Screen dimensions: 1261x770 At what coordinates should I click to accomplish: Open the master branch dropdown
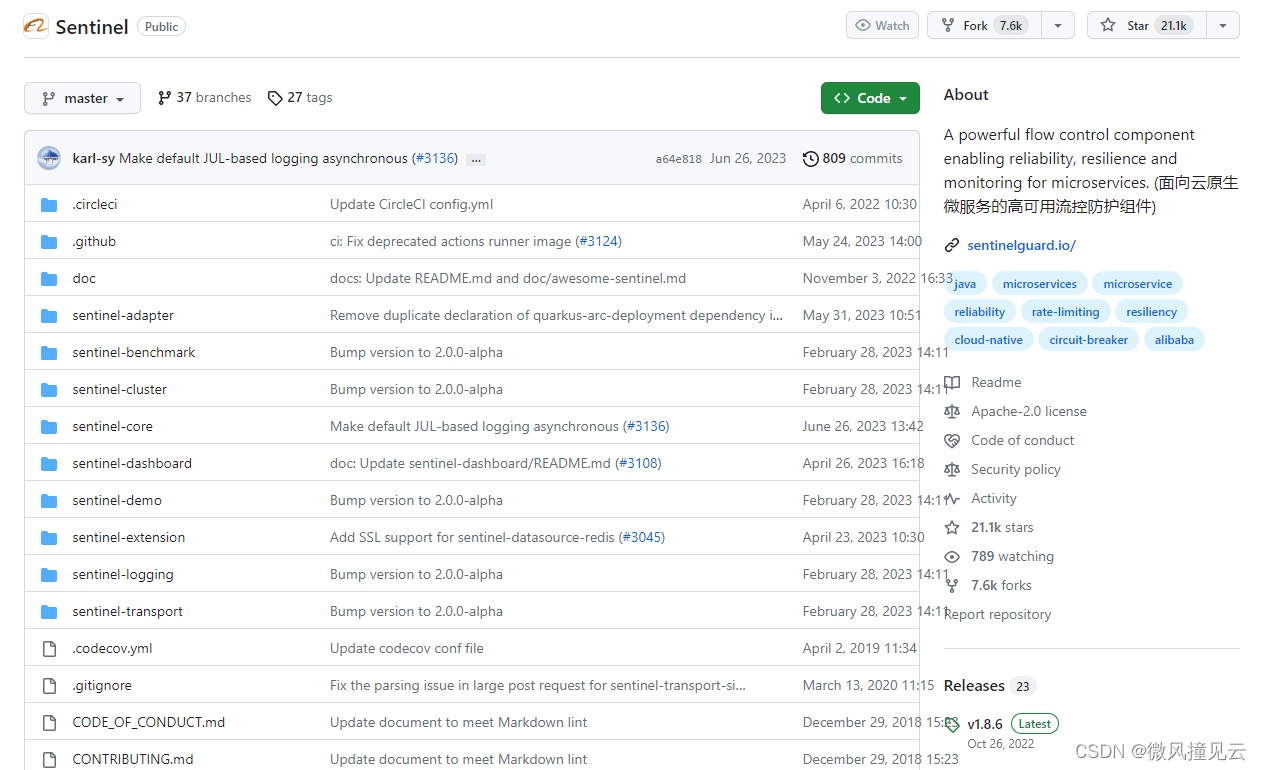click(83, 98)
